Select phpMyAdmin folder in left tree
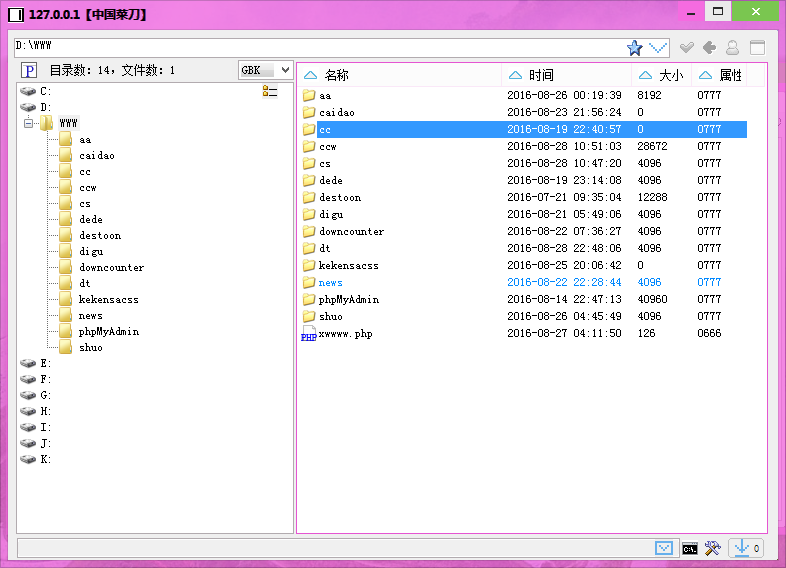This screenshot has height=568, width=786. pos(109,331)
